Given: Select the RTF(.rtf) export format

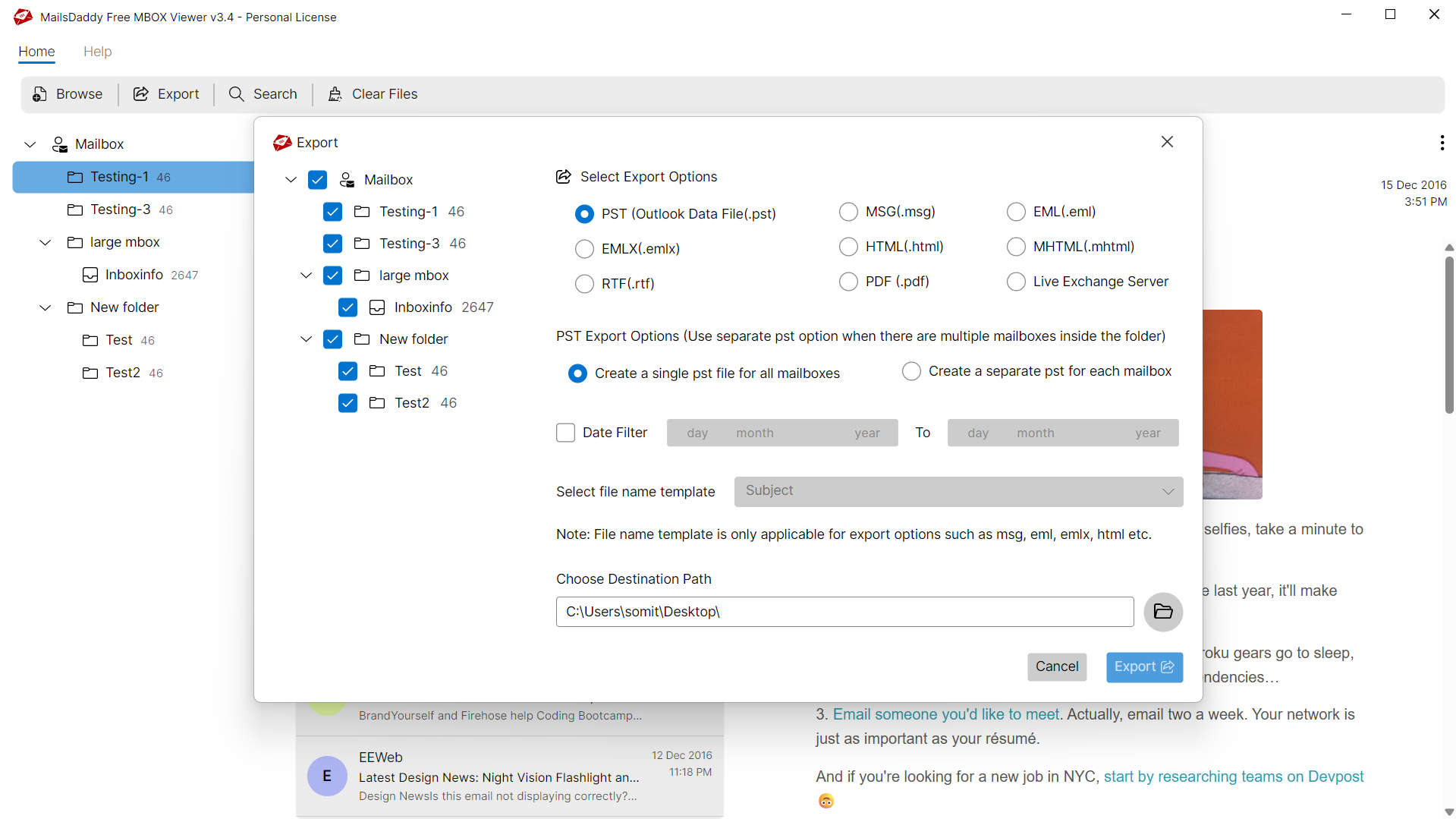Looking at the screenshot, I should coord(584,284).
